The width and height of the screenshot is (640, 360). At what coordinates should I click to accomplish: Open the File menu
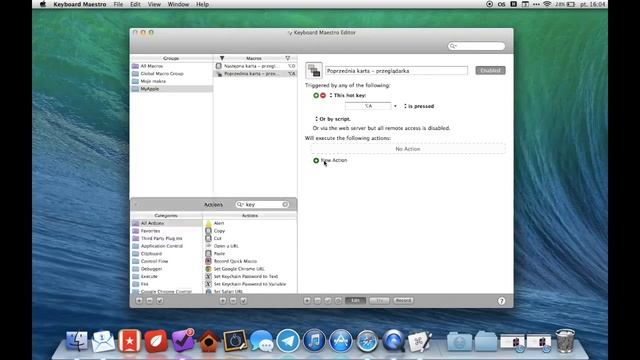click(118, 4)
